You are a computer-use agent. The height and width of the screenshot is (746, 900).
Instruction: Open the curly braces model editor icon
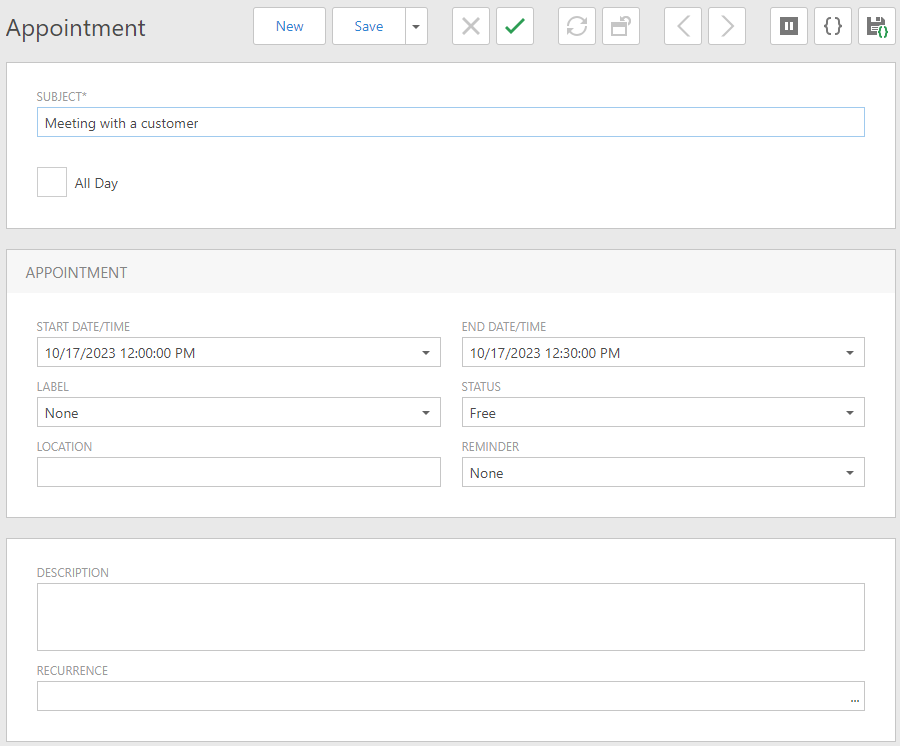(833, 26)
